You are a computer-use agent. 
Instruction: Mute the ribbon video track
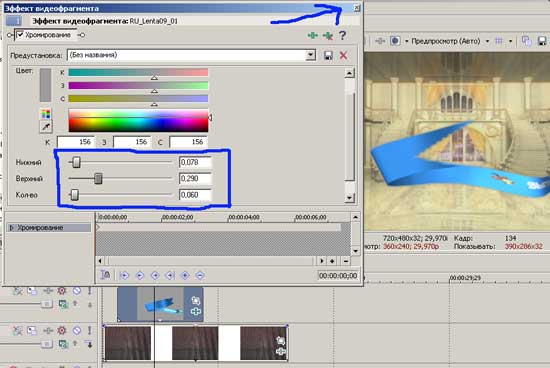(77, 291)
